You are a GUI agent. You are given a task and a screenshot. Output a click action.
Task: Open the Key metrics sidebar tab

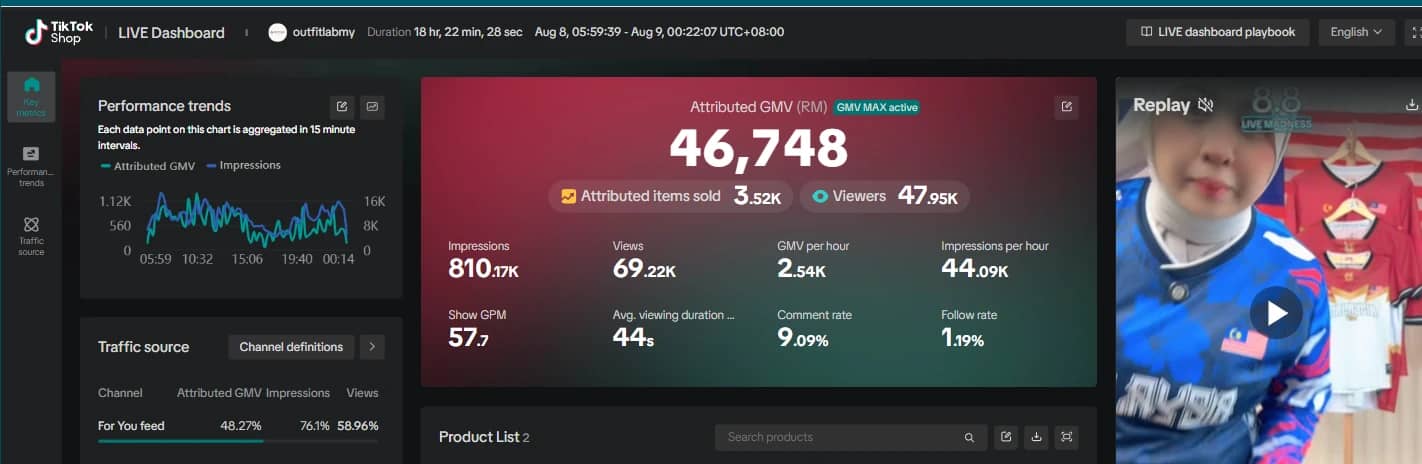[31, 97]
